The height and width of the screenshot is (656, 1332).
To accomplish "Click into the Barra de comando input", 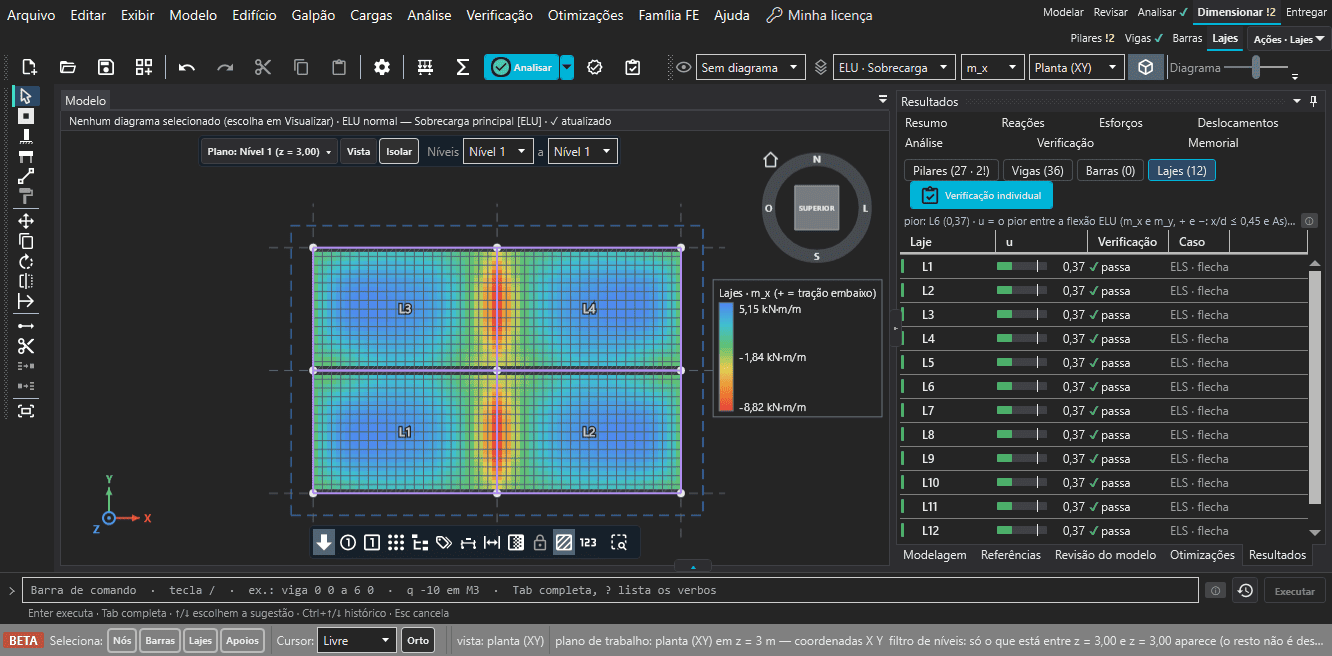I will 611,590.
